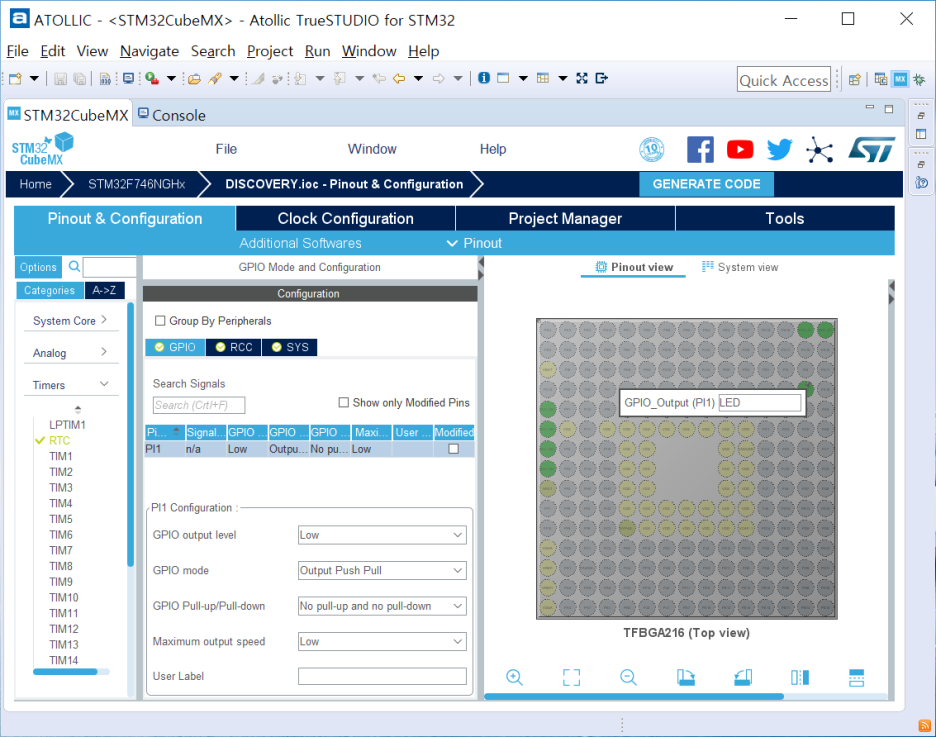Click the vertical scrollbar of categories panel
This screenshot has height=737, width=936.
pos(131,434)
